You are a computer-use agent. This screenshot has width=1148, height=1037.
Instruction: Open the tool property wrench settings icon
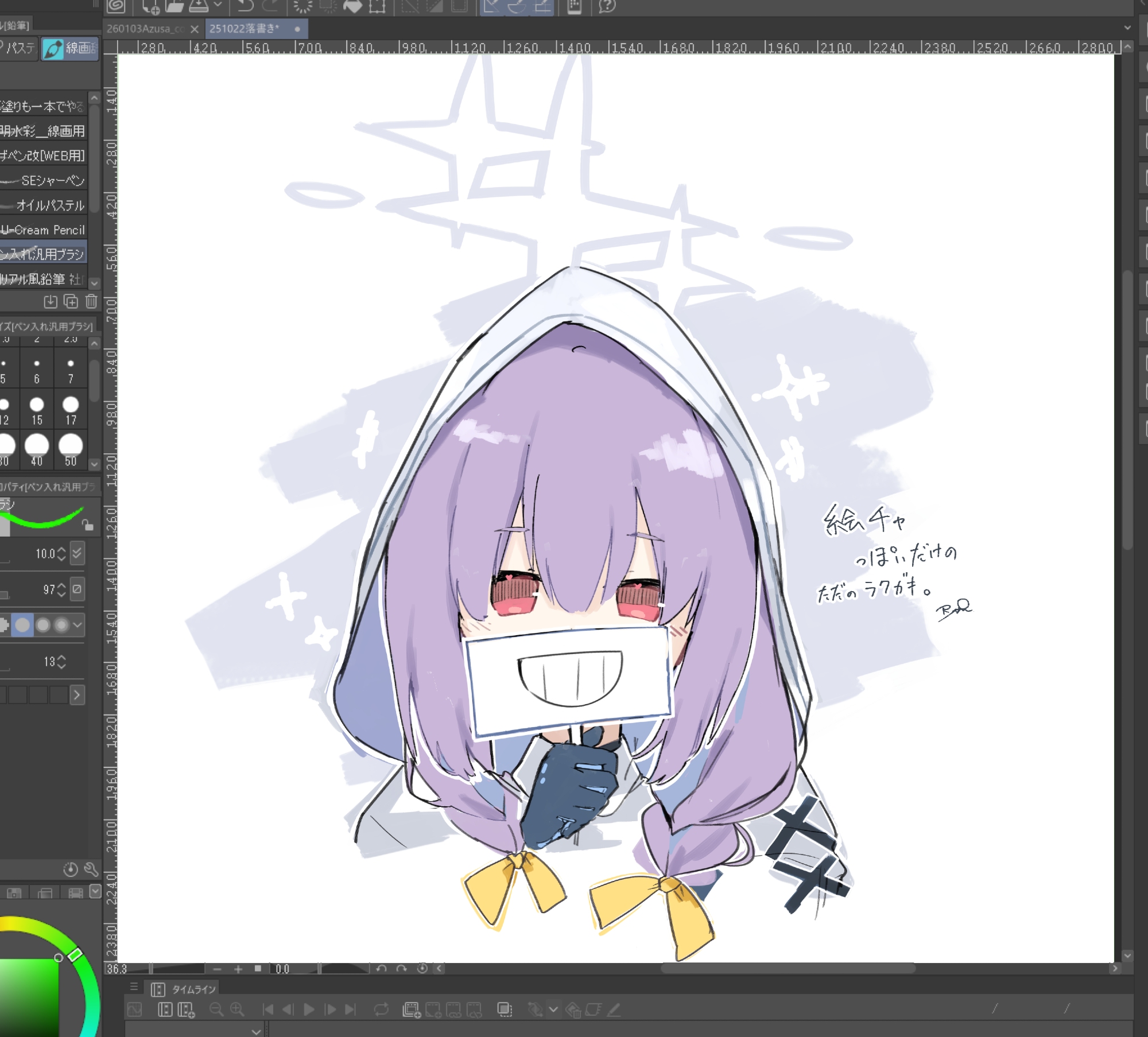(91, 869)
